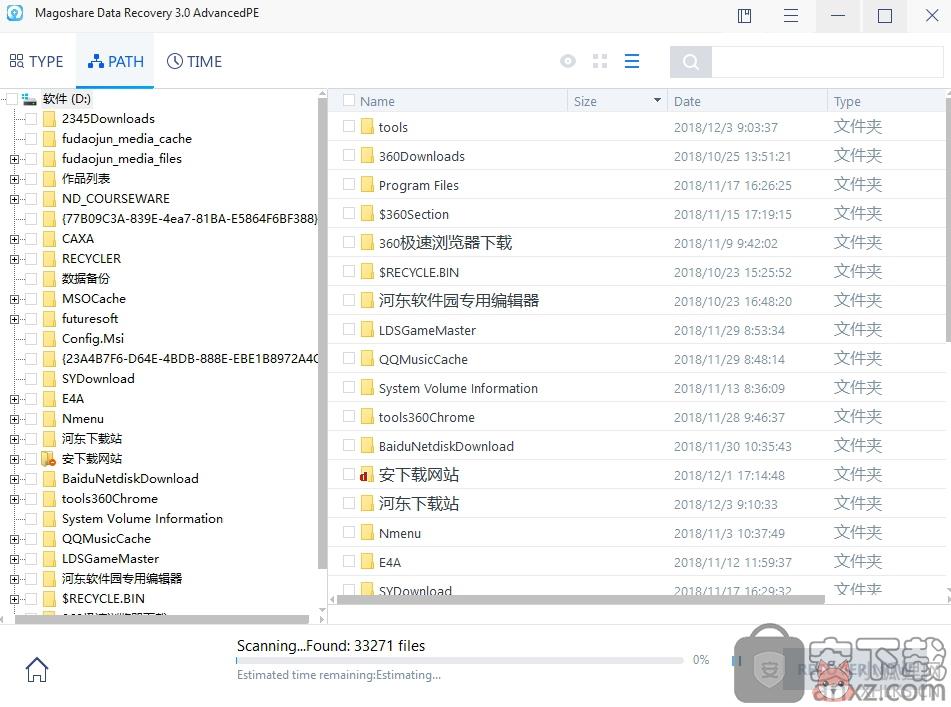
Task: Click the 360Downloads folder icon
Action: point(367,156)
